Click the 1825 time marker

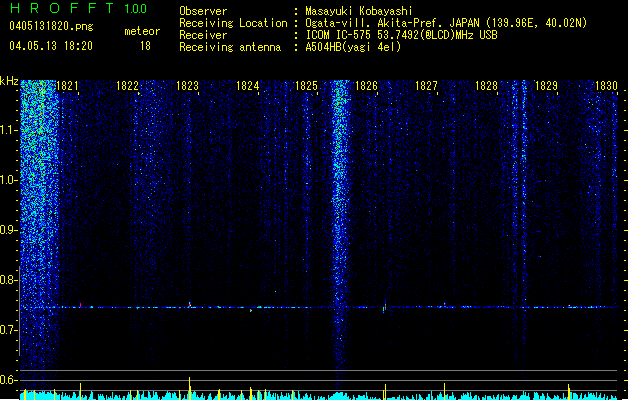tap(306, 86)
